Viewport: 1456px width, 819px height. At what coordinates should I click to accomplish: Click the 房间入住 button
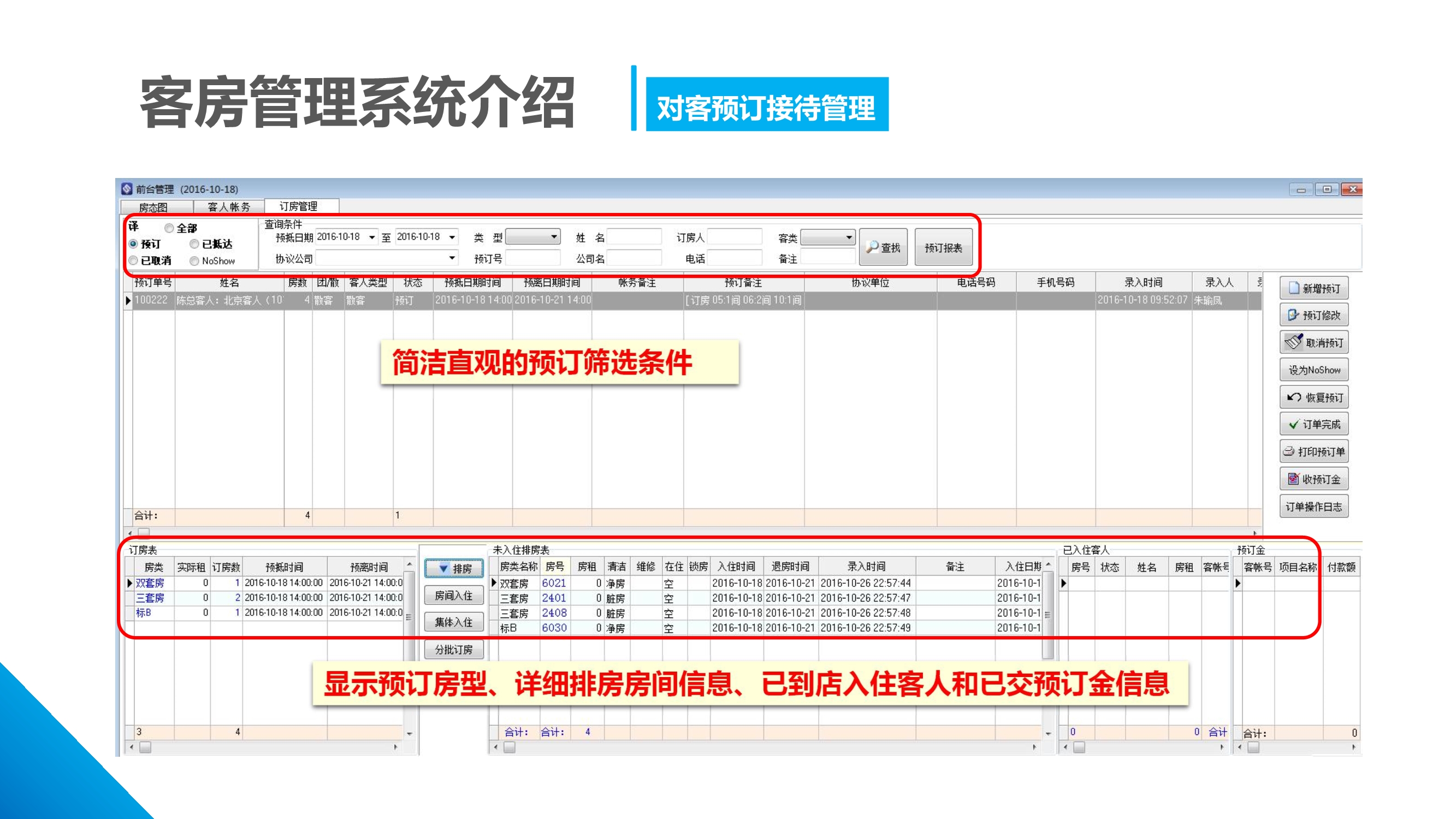pyautogui.click(x=453, y=596)
